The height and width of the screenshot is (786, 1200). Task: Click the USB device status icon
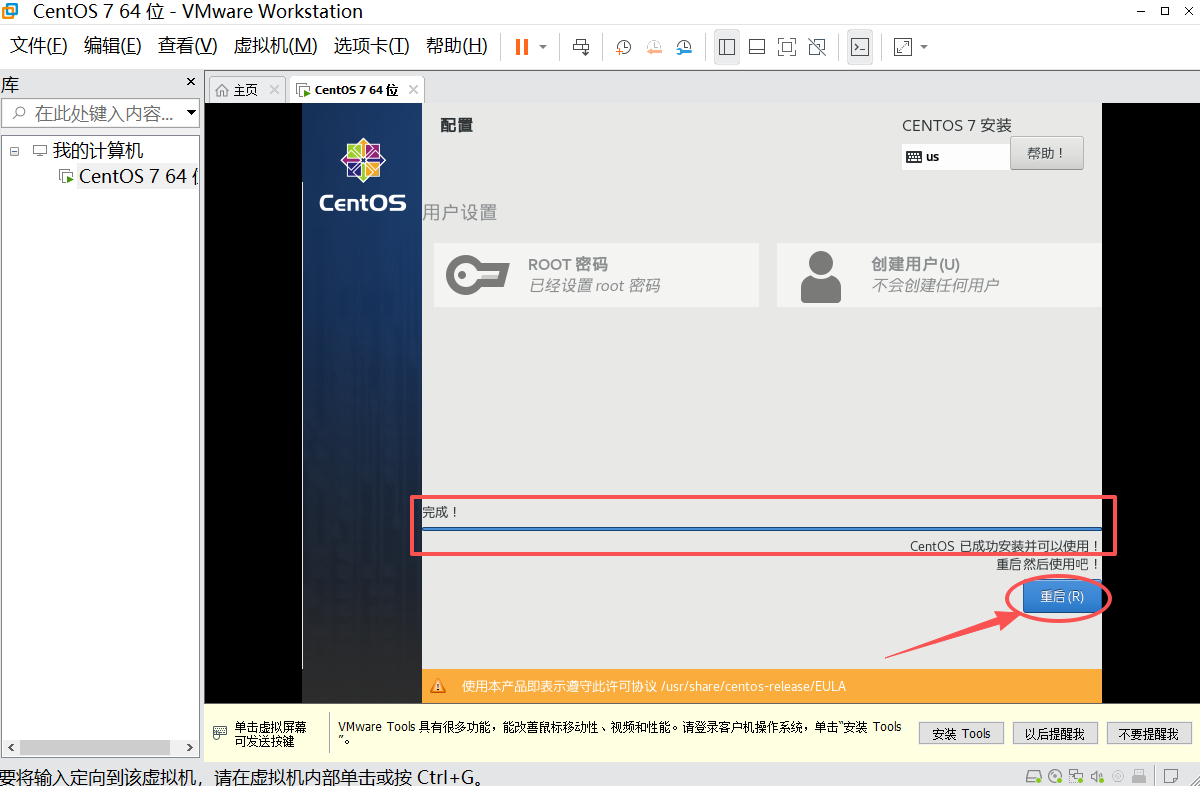(x=1138, y=777)
